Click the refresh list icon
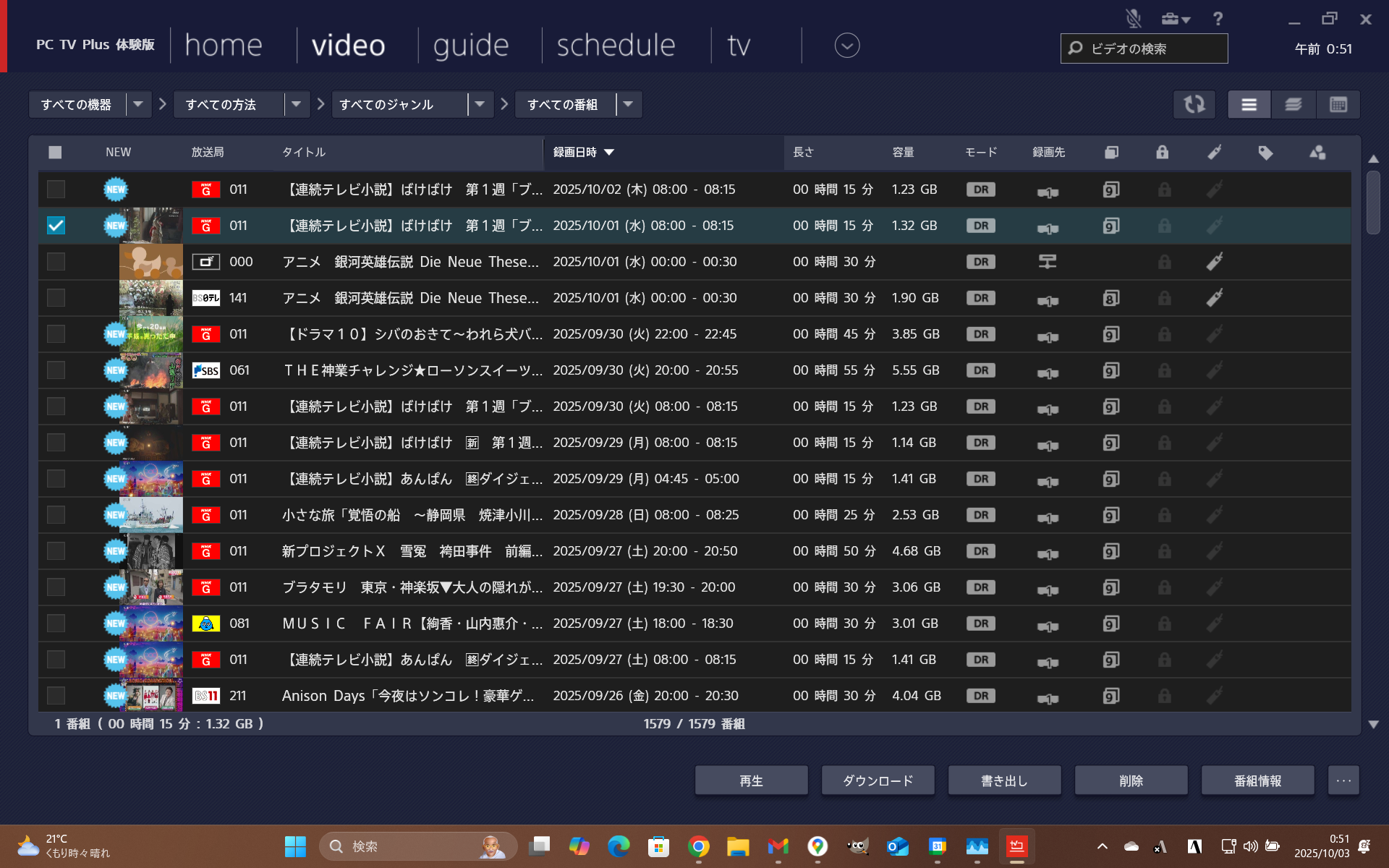1389x868 pixels. pos(1194,105)
